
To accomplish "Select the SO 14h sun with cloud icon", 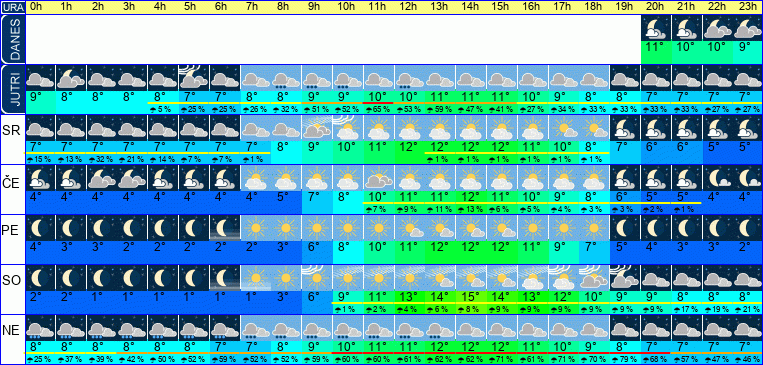I will pos(471,278).
